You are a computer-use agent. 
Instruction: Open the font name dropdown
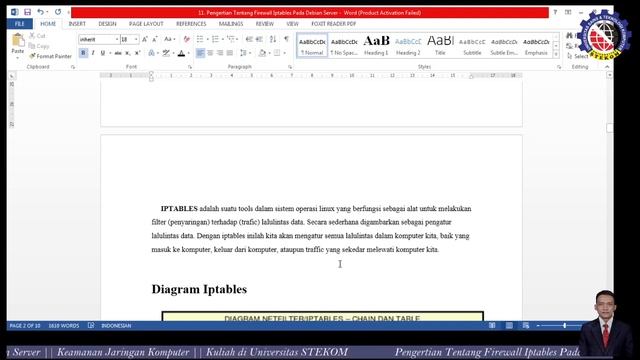(x=117, y=40)
